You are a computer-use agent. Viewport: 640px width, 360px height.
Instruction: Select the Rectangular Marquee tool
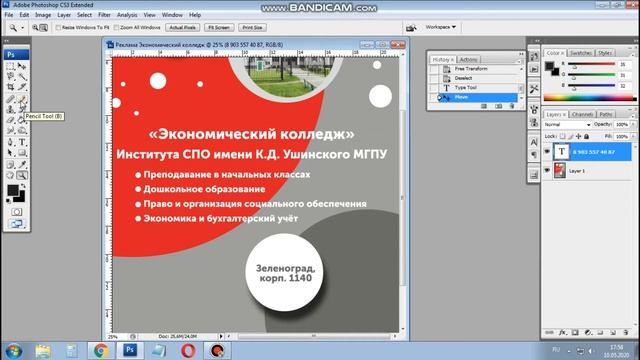(10, 66)
